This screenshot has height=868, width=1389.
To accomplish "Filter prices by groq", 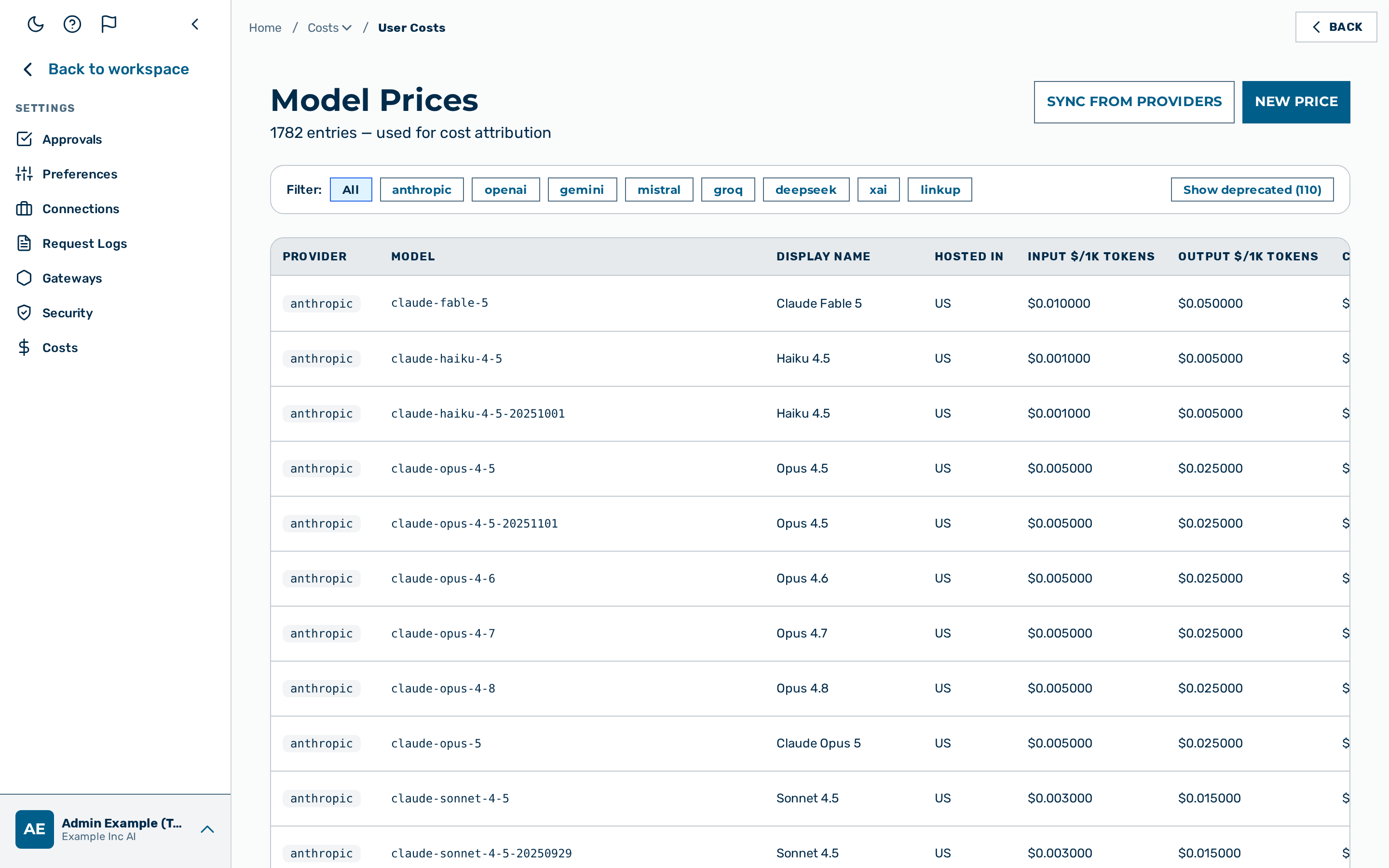I will coord(728,190).
